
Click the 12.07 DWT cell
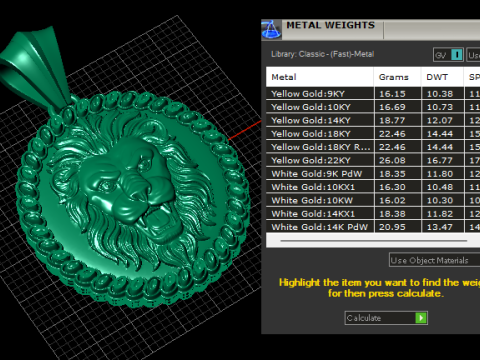tap(442, 120)
